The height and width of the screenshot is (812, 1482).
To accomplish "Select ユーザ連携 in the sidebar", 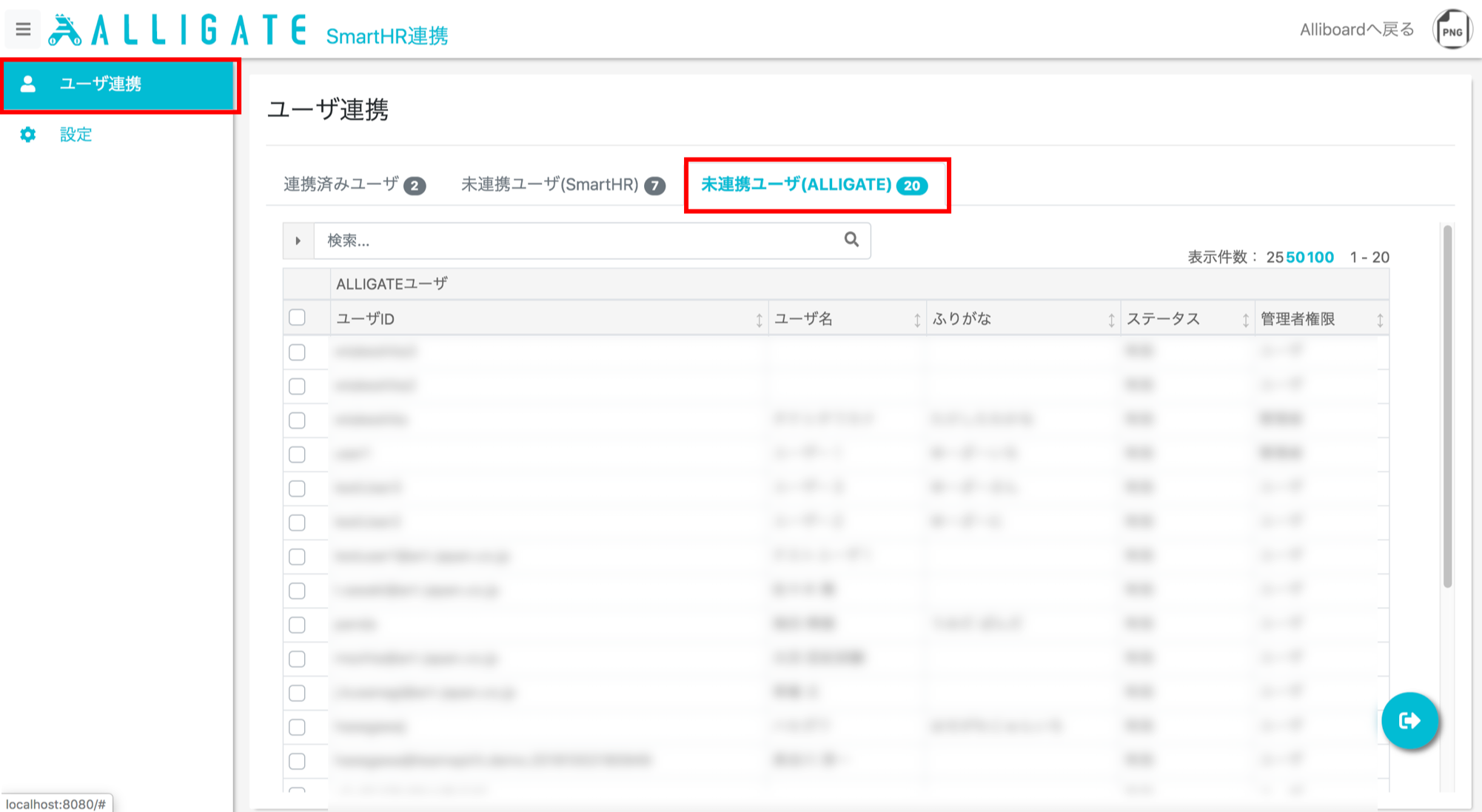I will click(118, 84).
